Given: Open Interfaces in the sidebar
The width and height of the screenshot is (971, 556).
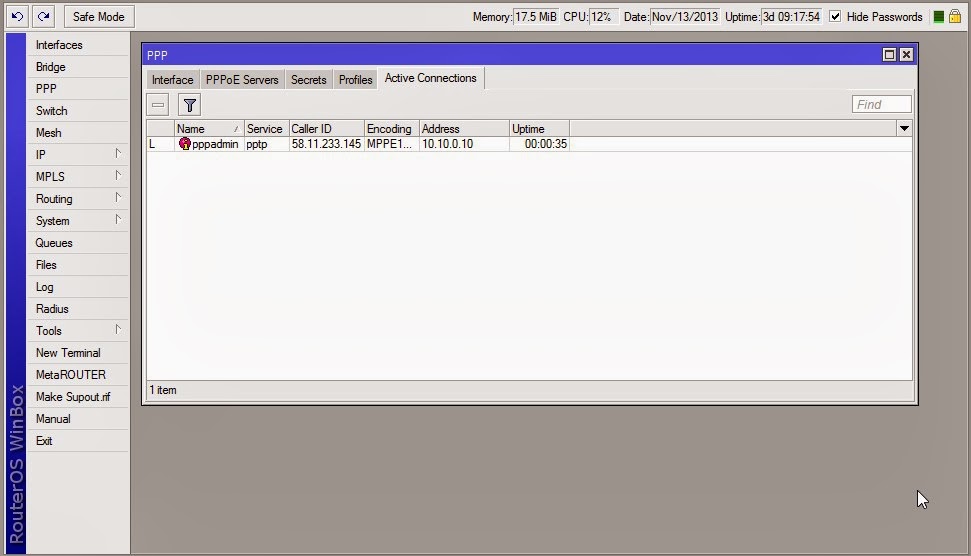Looking at the screenshot, I should (x=78, y=45).
